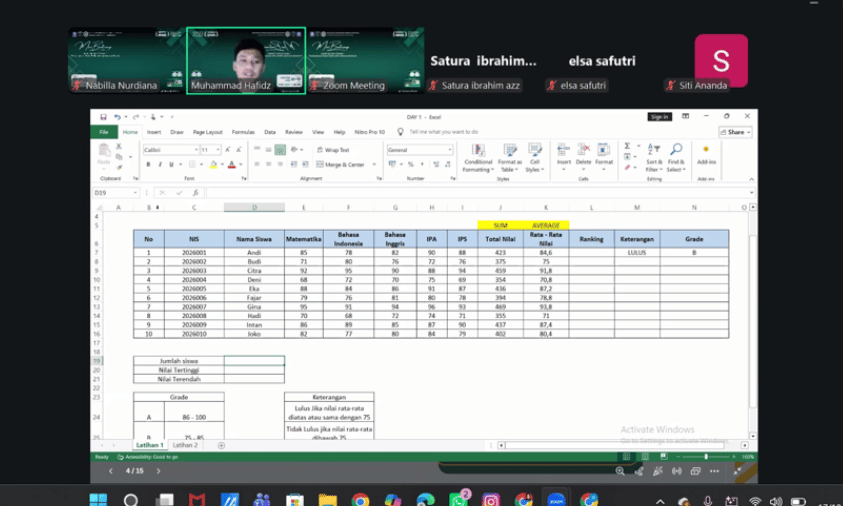This screenshot has width=843, height=506.
Task: Switch to the Insert ribbon tab
Action: [x=154, y=132]
